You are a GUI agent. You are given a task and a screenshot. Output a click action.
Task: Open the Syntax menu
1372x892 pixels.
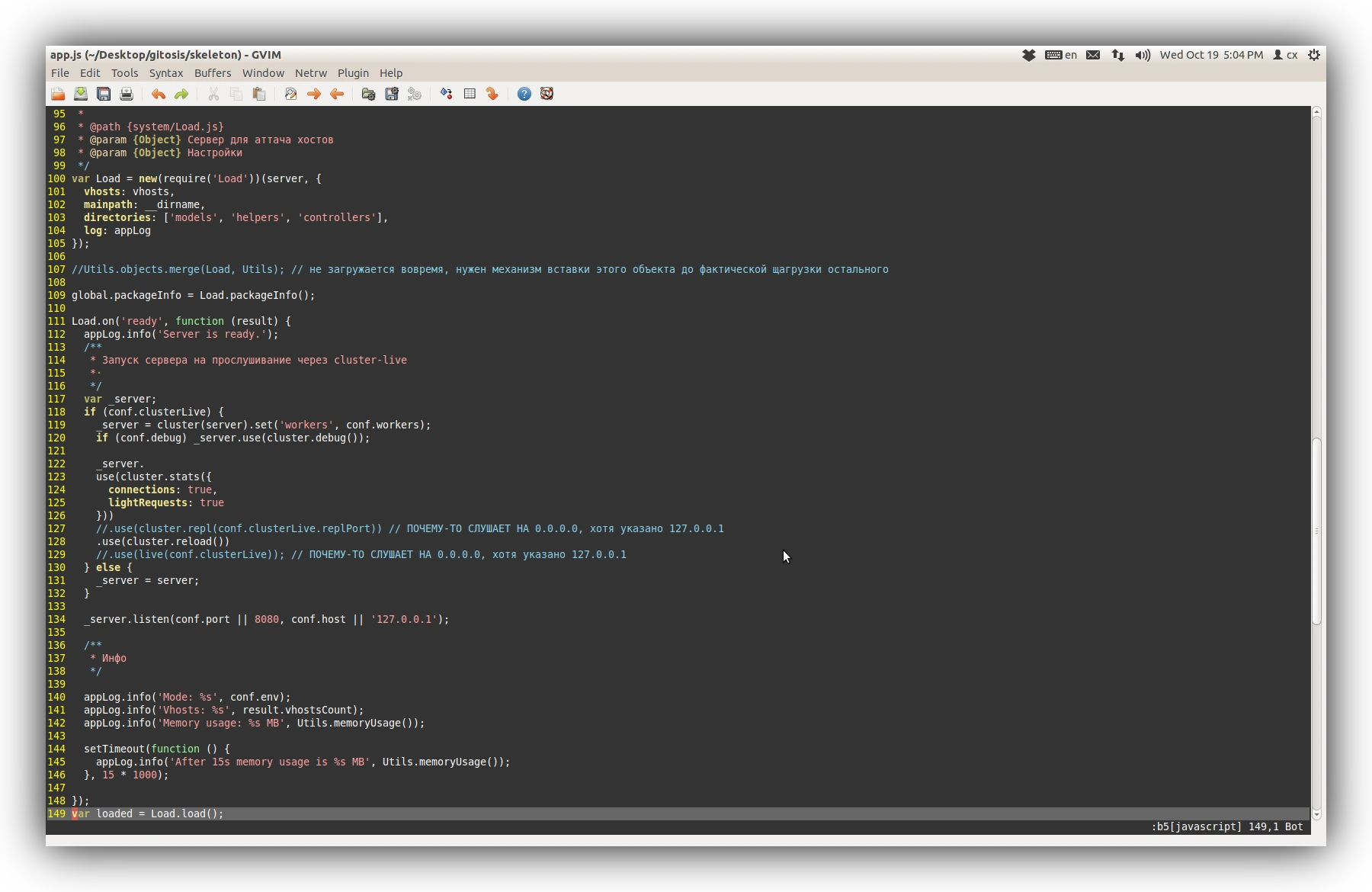pos(166,73)
